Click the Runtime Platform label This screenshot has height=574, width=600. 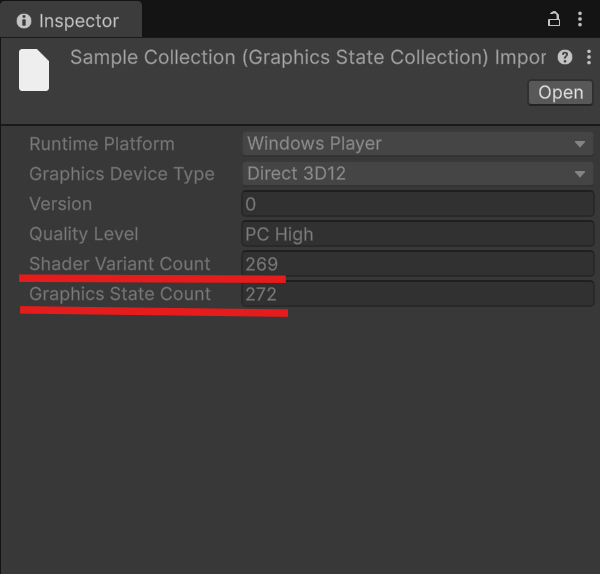coord(102,144)
